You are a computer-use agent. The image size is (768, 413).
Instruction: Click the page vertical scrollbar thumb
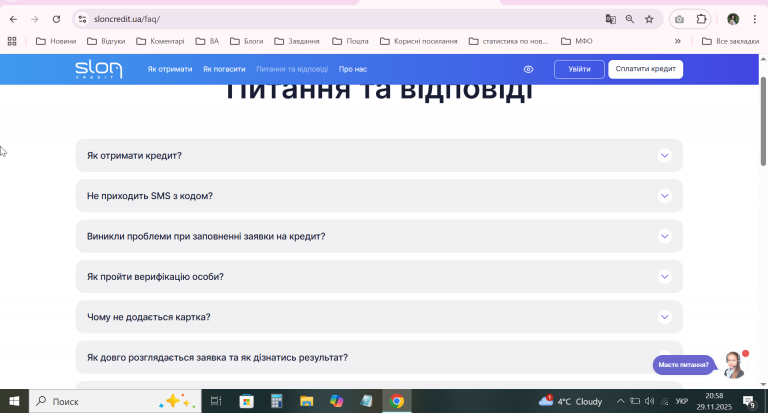763,121
